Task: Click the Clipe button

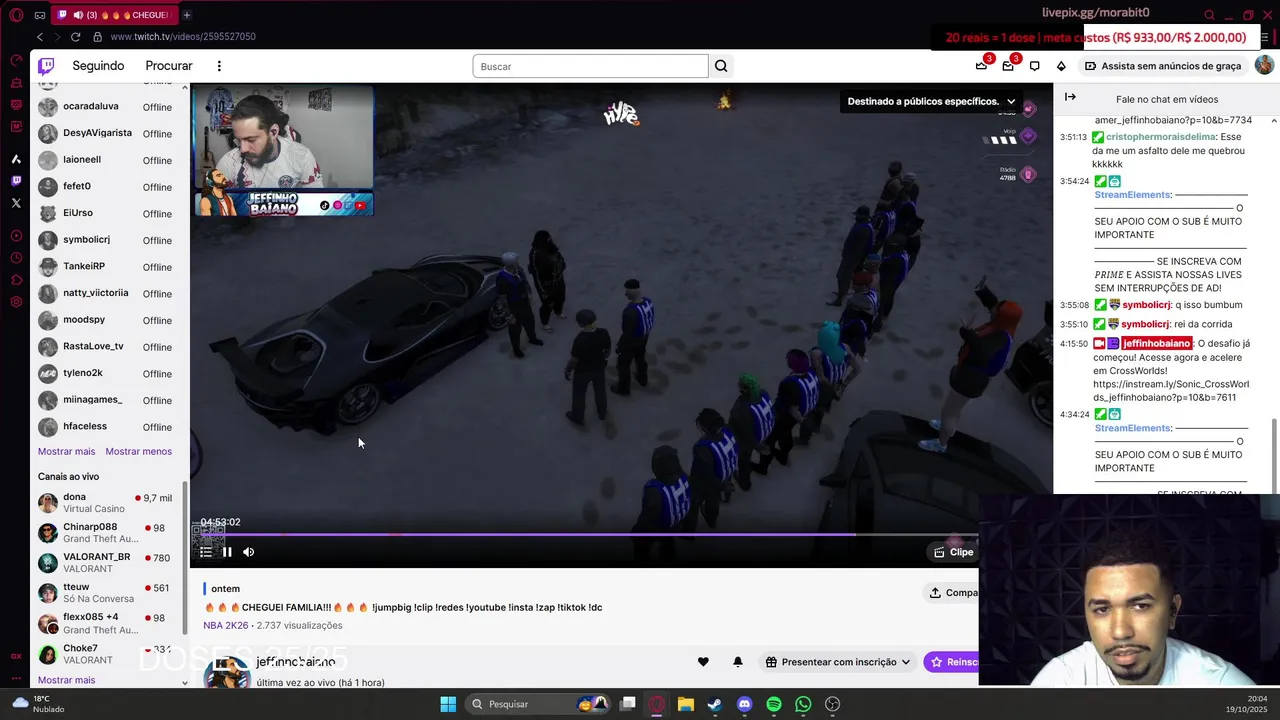Action: (953, 552)
